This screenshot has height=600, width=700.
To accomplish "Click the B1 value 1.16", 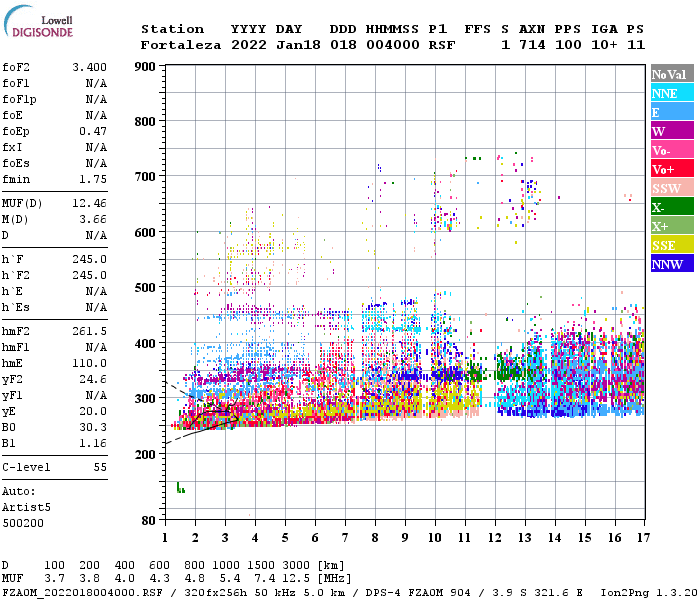I will (x=93, y=443).
